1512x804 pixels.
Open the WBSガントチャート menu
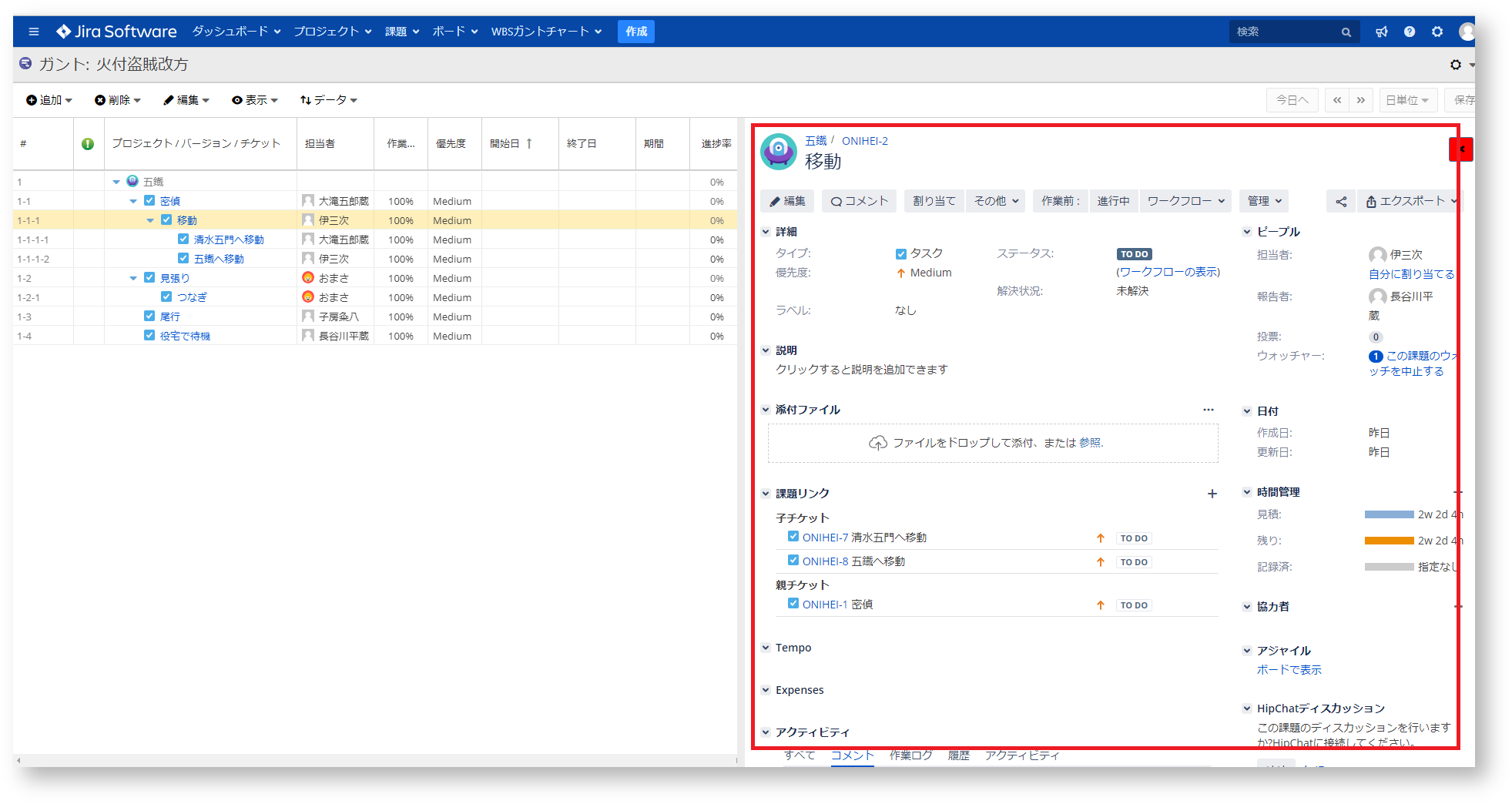point(547,32)
